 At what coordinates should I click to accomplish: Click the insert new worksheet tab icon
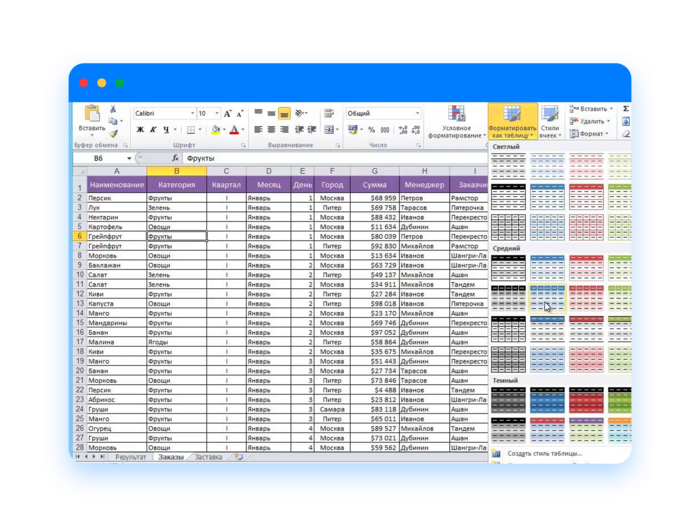click(239, 457)
